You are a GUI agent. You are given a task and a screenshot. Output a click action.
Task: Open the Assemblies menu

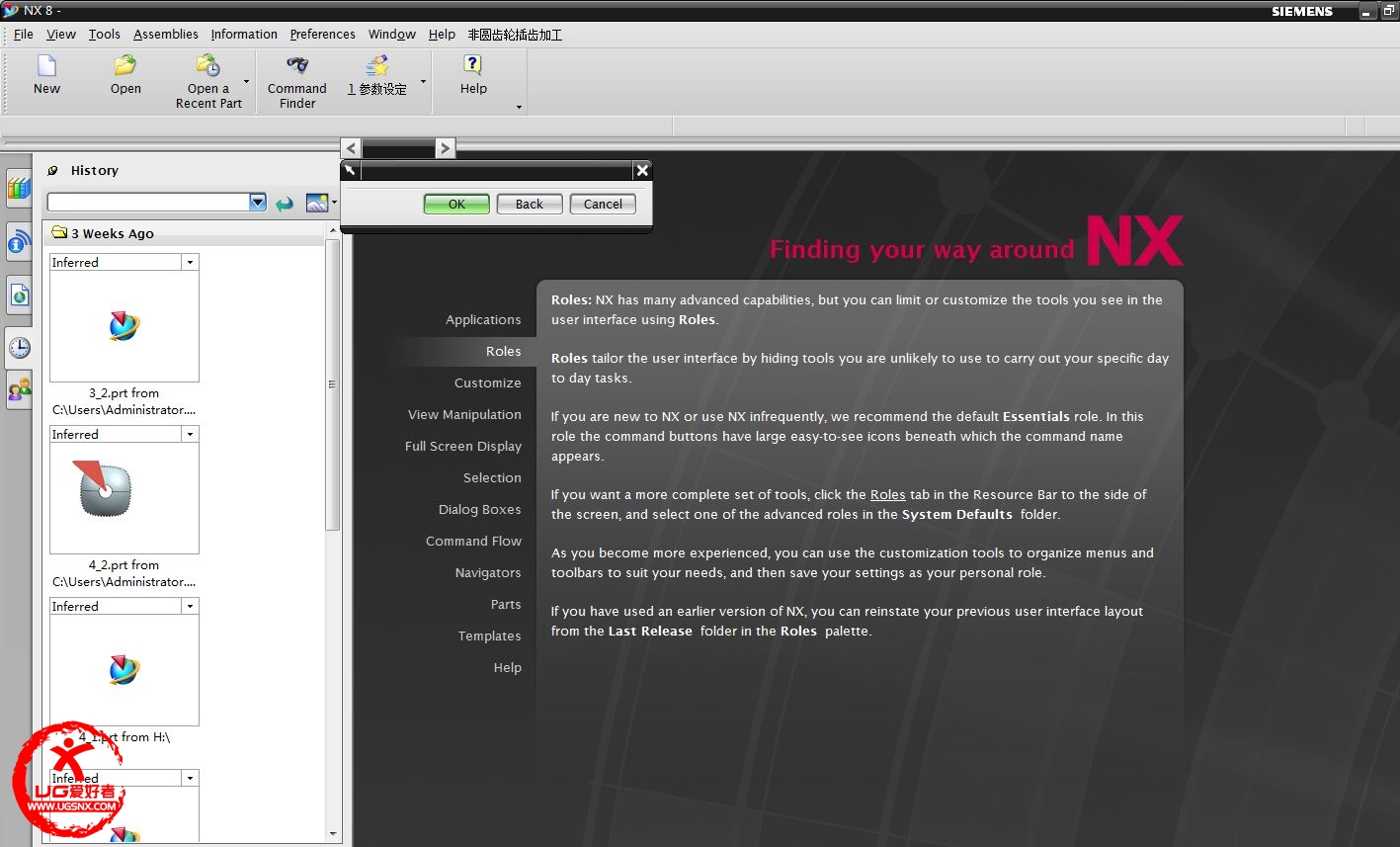point(166,34)
